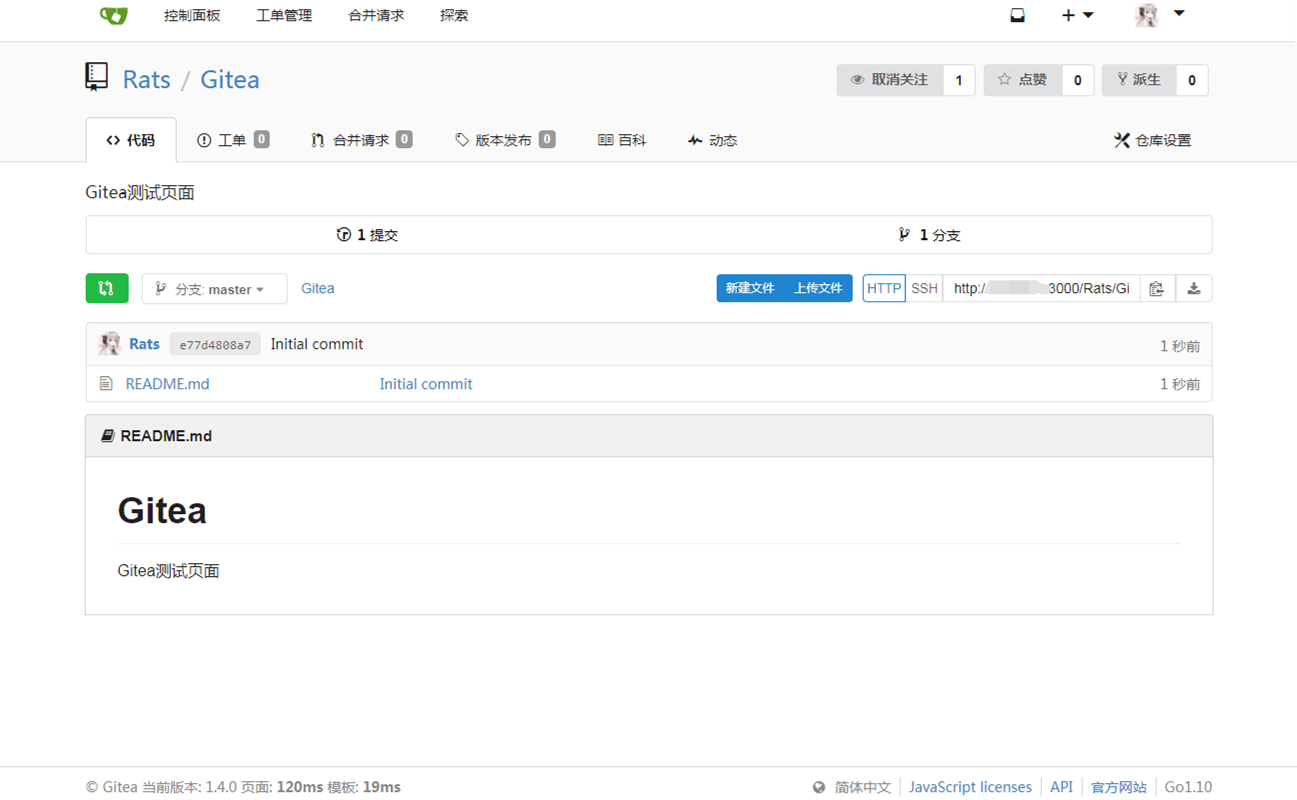Open the Rats owner link

(x=146, y=80)
